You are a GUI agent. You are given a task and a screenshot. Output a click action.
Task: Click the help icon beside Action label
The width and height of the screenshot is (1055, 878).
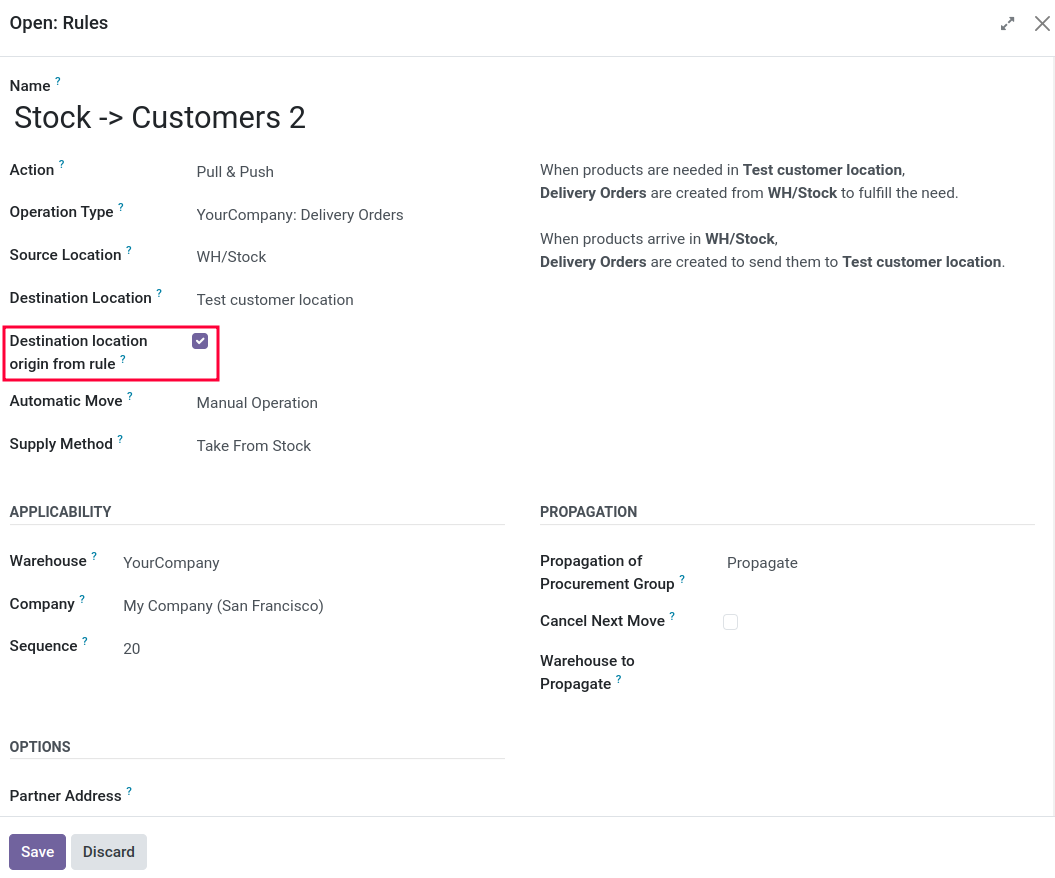point(61,164)
